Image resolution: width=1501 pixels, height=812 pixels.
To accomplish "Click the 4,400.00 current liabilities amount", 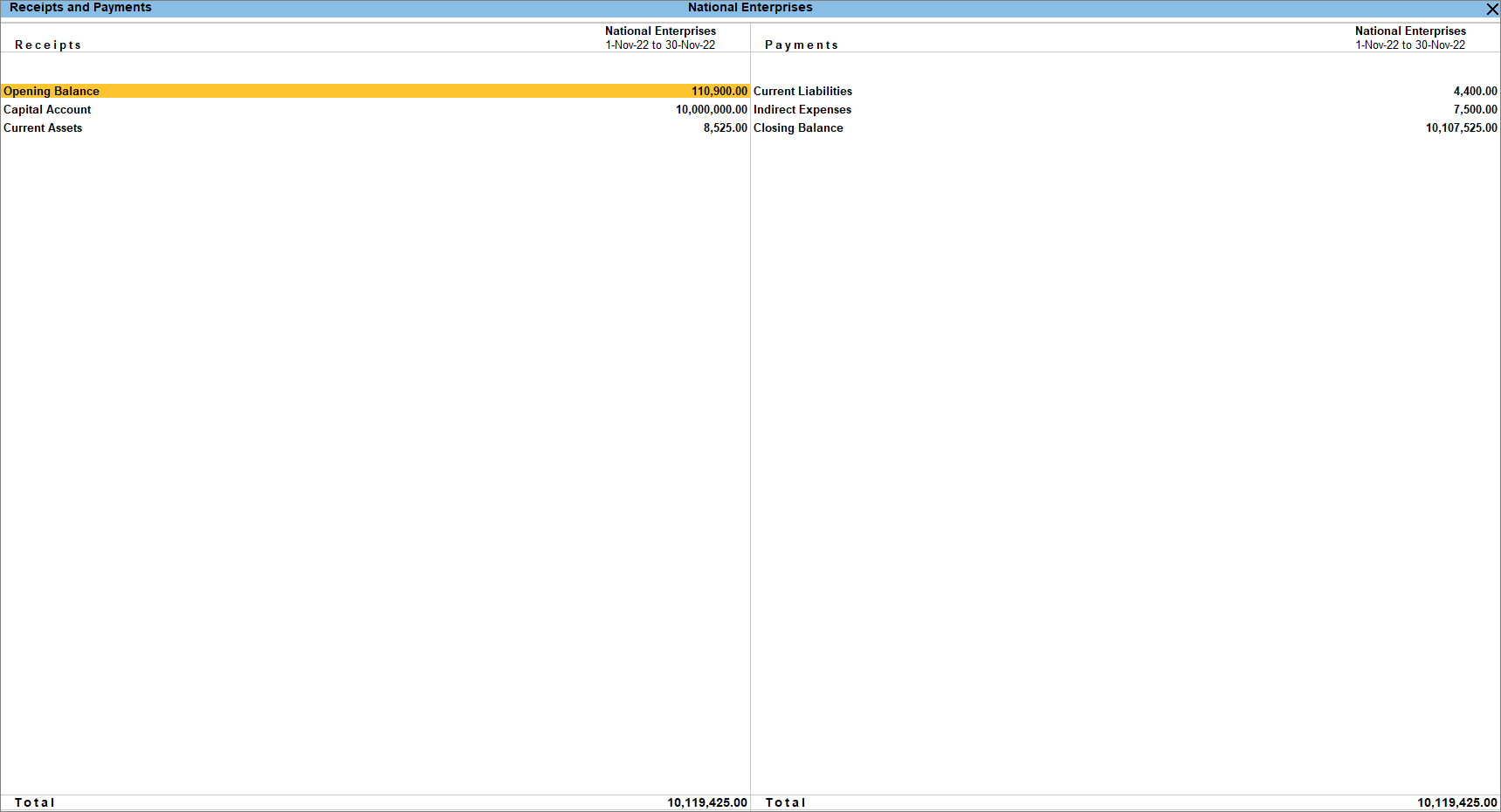I will click(1475, 91).
